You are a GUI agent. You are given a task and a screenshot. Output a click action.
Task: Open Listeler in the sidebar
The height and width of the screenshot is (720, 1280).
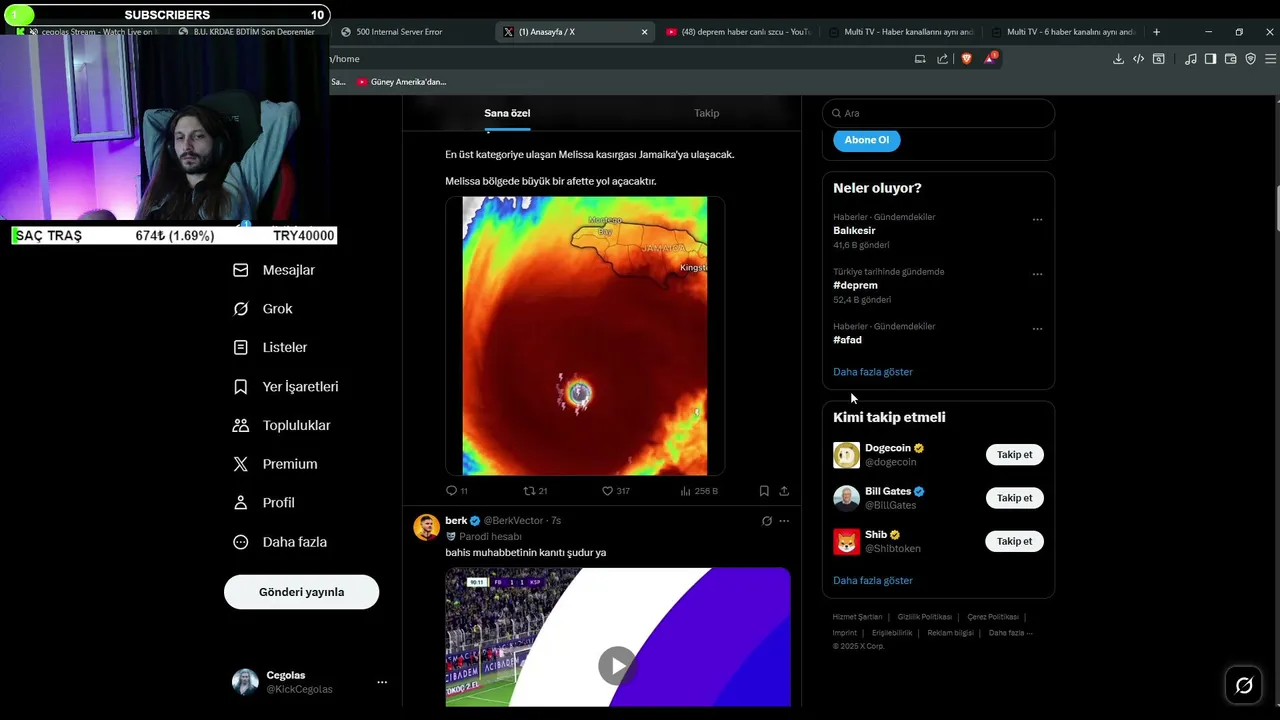tap(269, 347)
